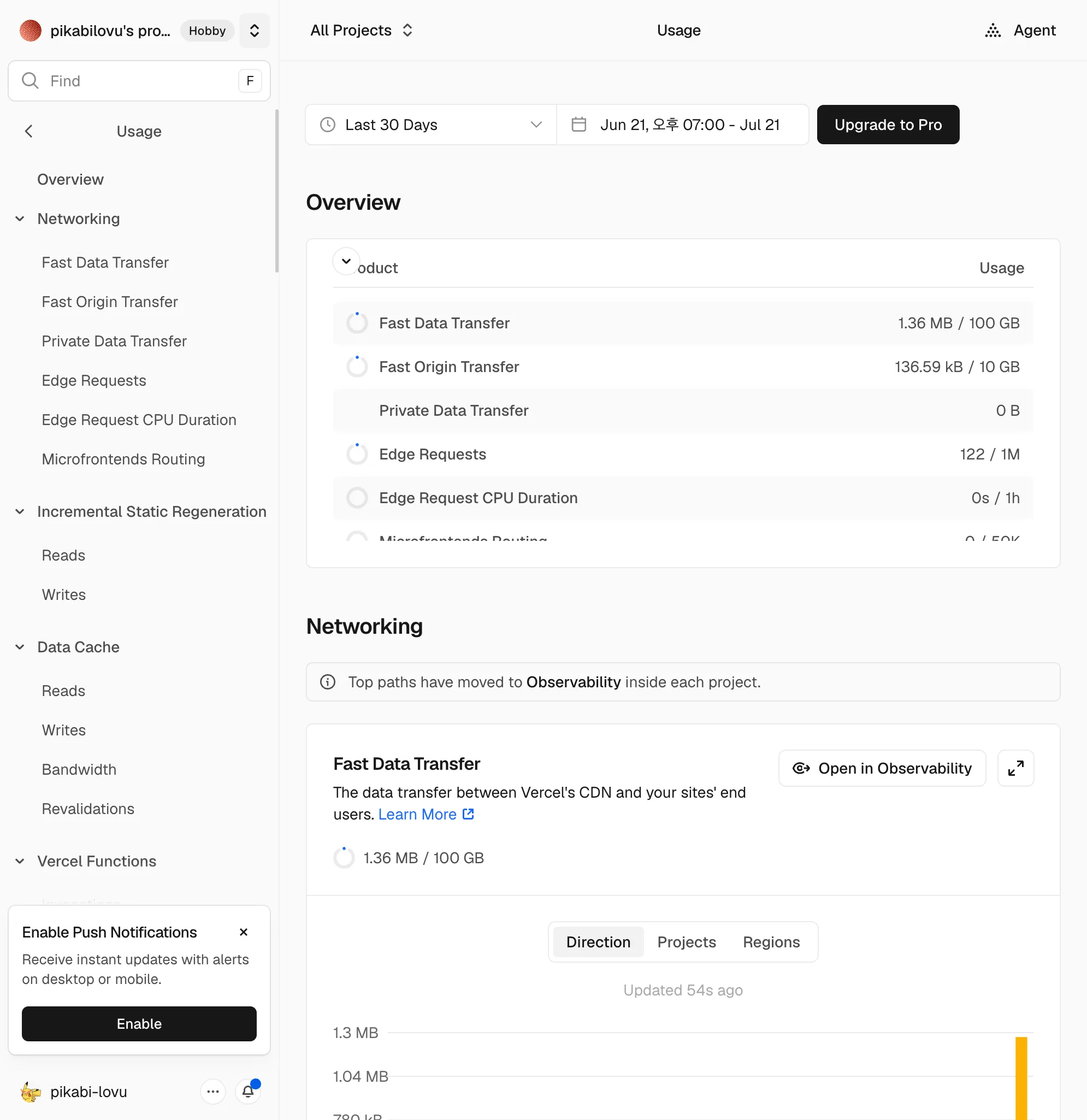The width and height of the screenshot is (1087, 1120).
Task: Click the 1.36 MB / 100 GB progress ring
Action: pyautogui.click(x=344, y=858)
